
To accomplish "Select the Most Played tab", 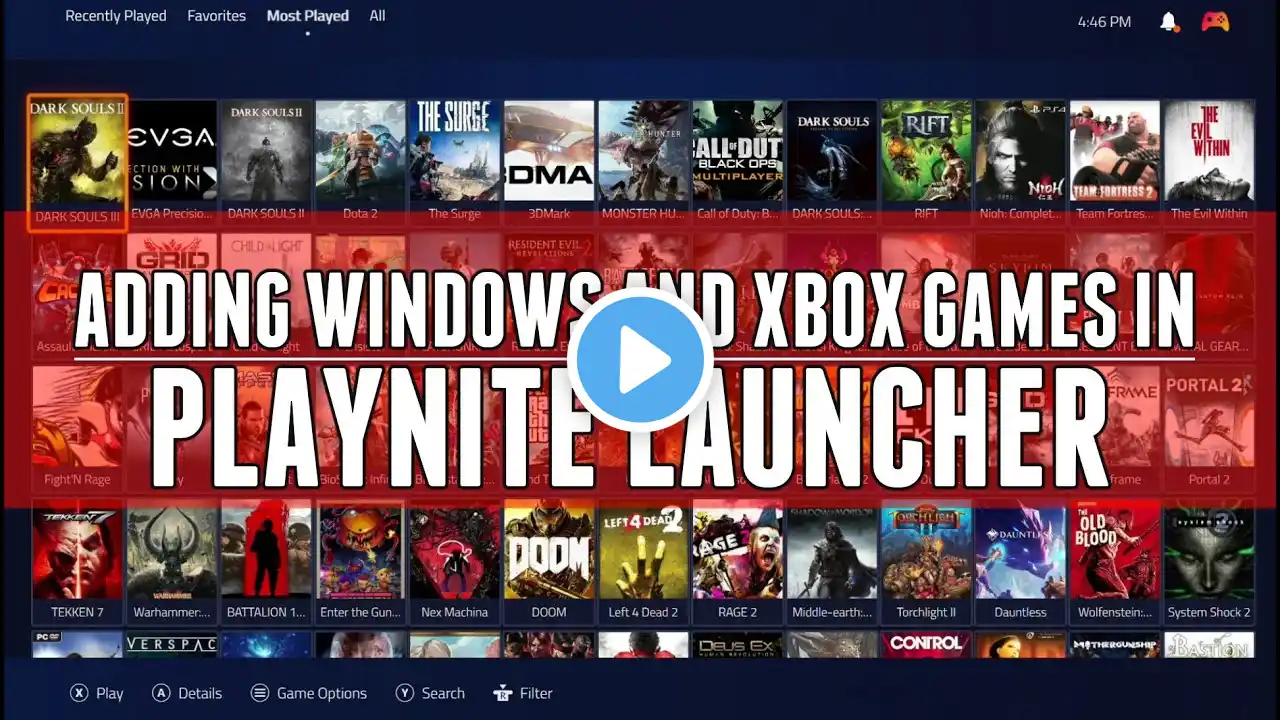I will point(308,16).
